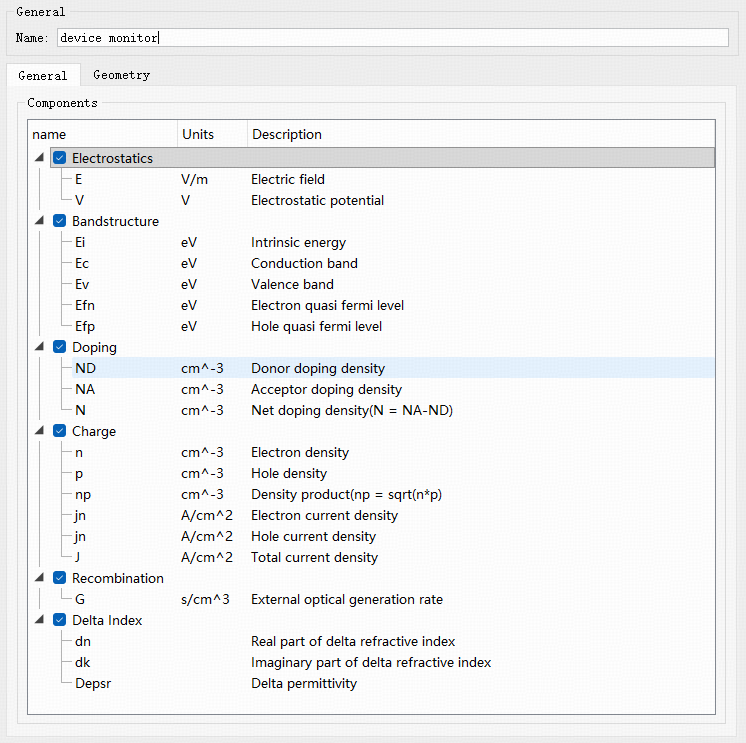Toggle the Charge group checkbox
This screenshot has width=746, height=743.
tap(60, 431)
